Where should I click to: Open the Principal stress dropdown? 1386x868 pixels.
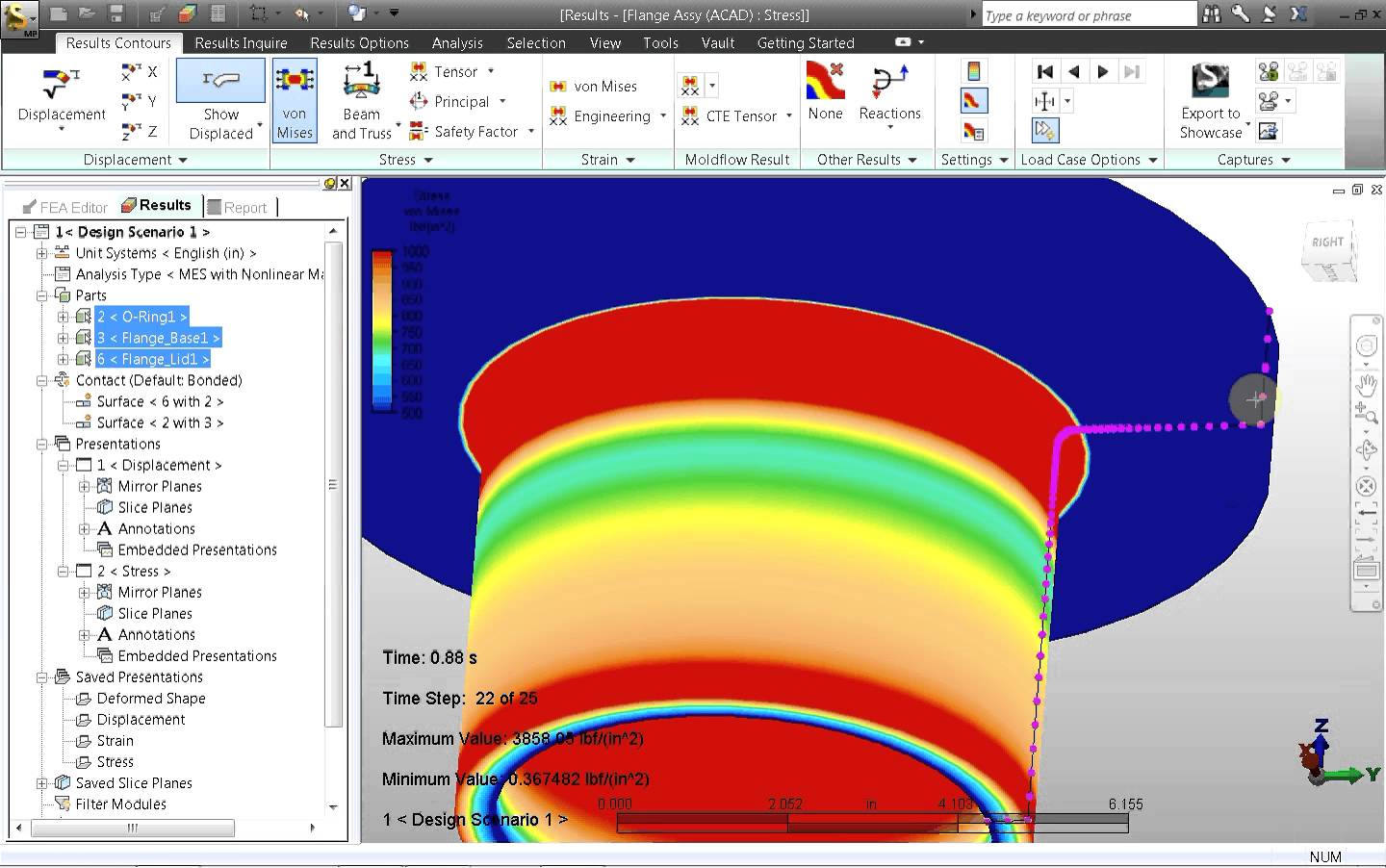coord(502,102)
